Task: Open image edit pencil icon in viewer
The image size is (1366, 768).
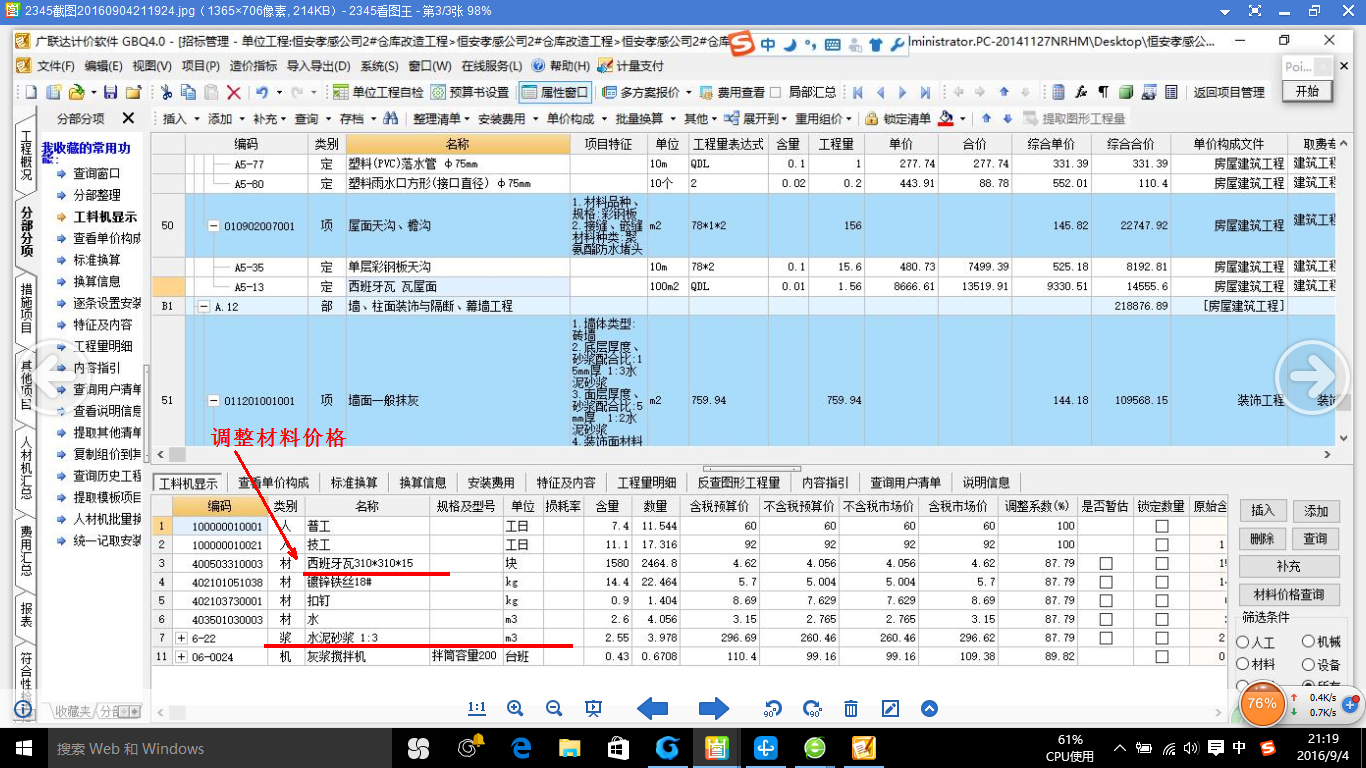Action: pos(890,708)
